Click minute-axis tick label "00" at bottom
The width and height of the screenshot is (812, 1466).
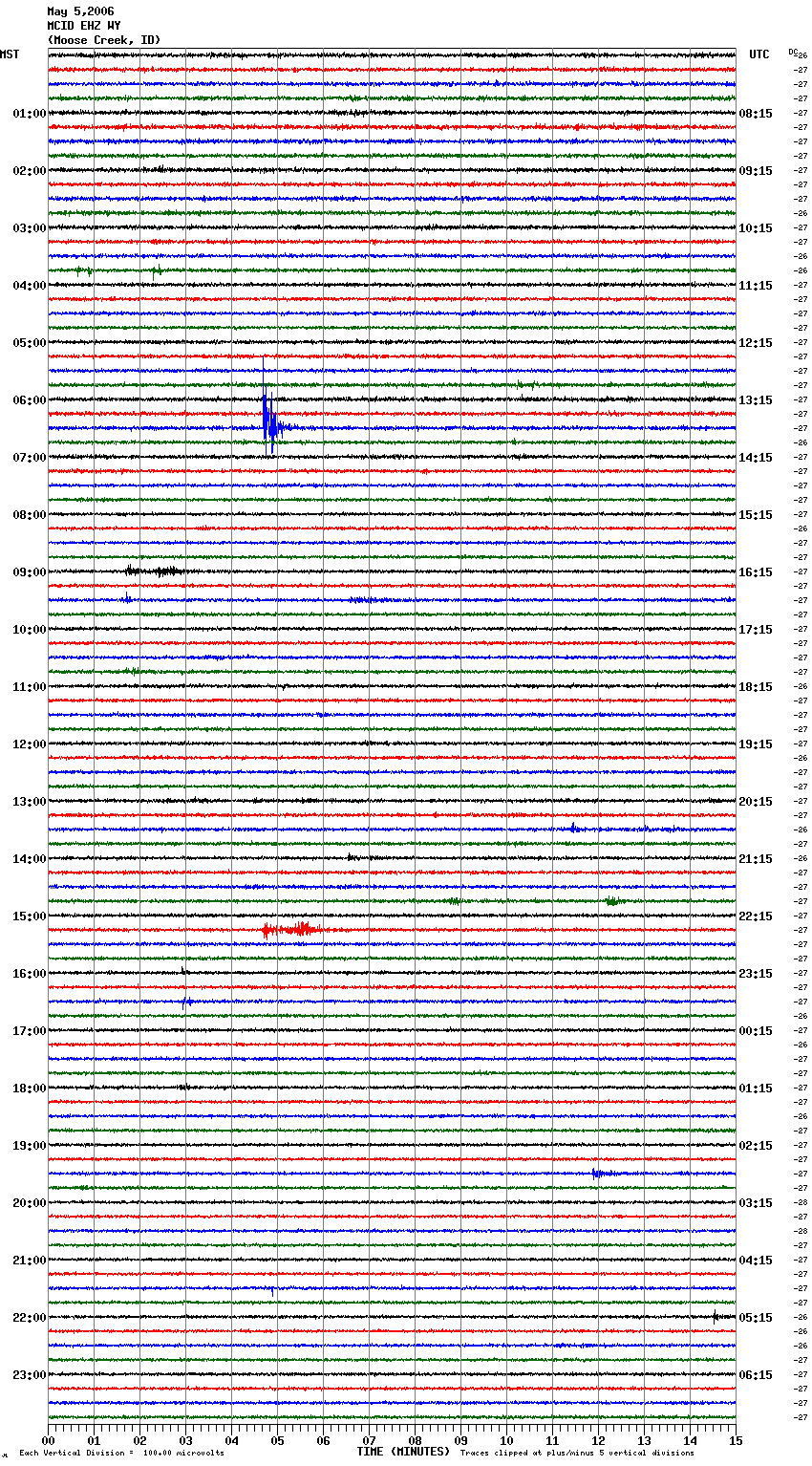click(x=49, y=1440)
